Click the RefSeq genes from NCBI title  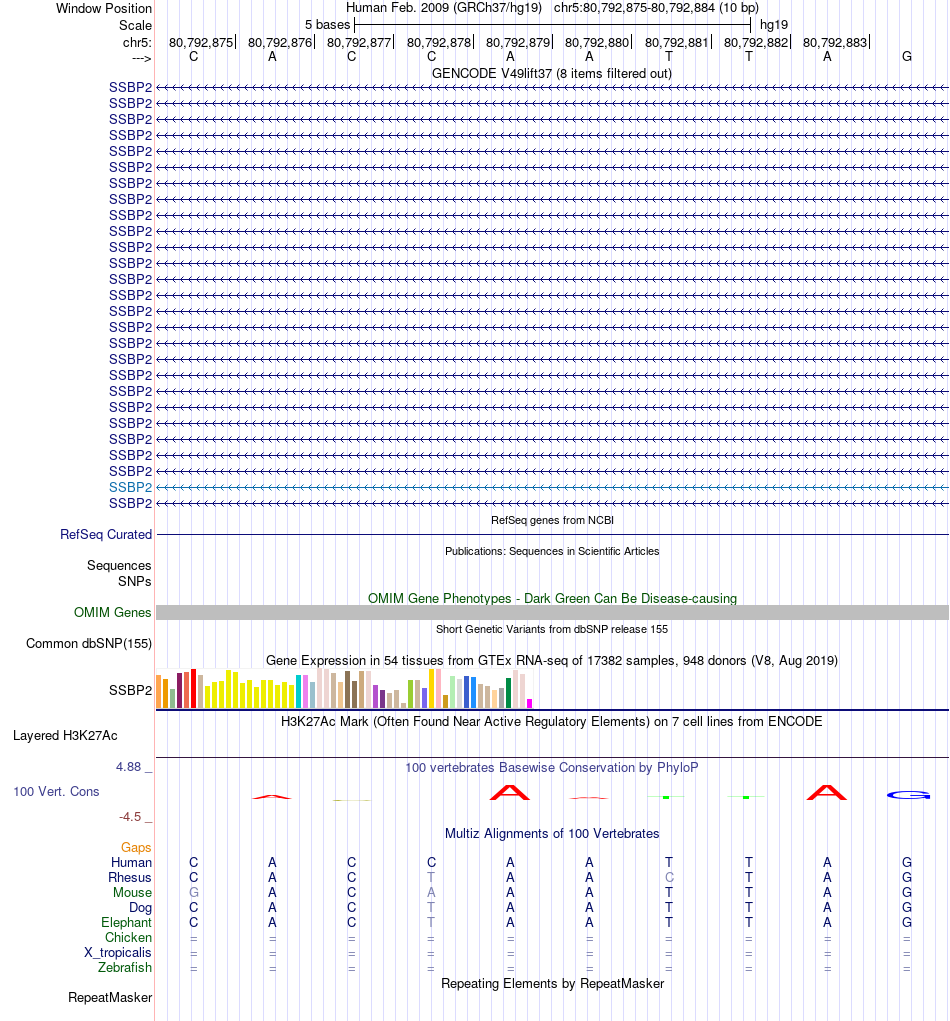(x=552, y=520)
